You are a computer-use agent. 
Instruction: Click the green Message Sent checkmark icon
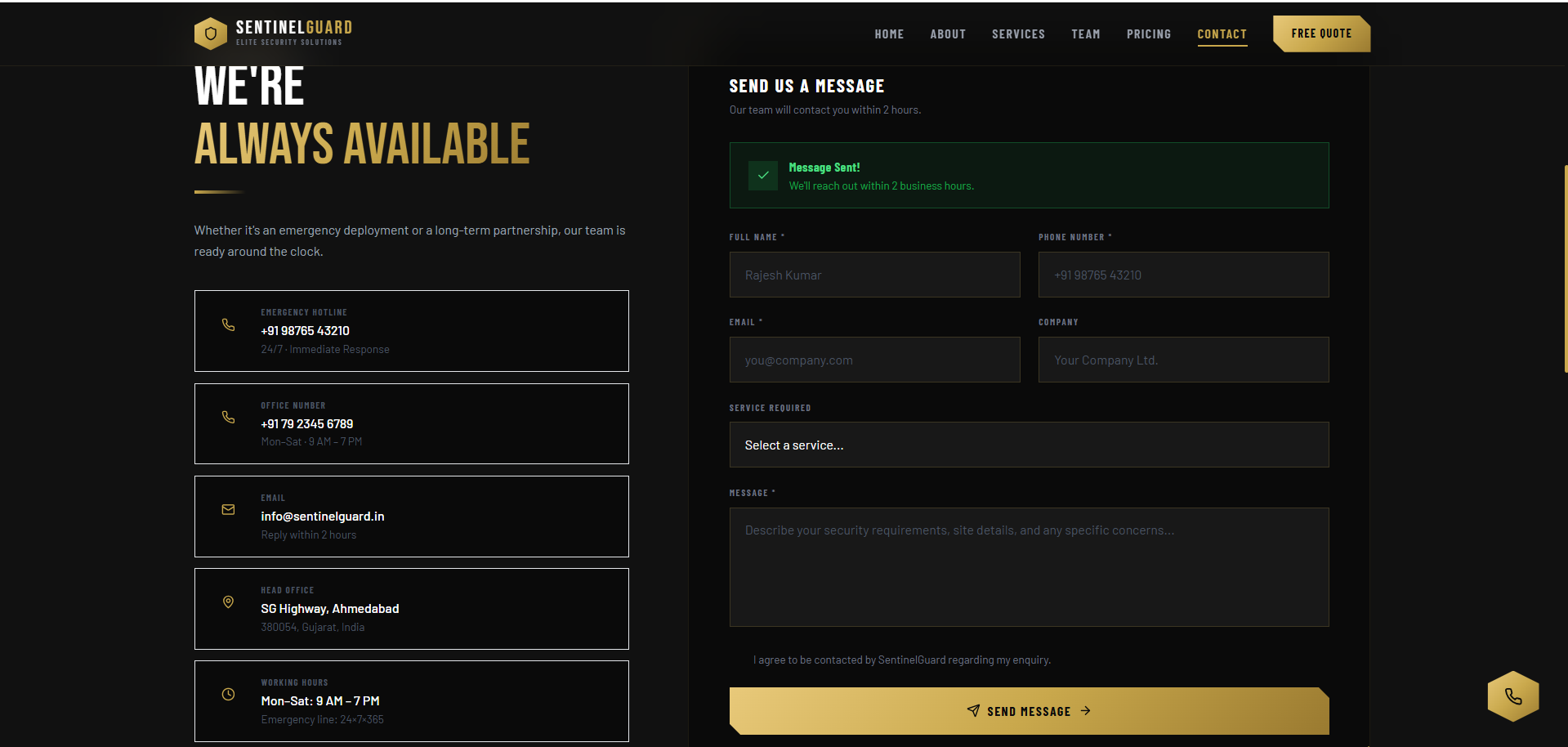(x=763, y=176)
